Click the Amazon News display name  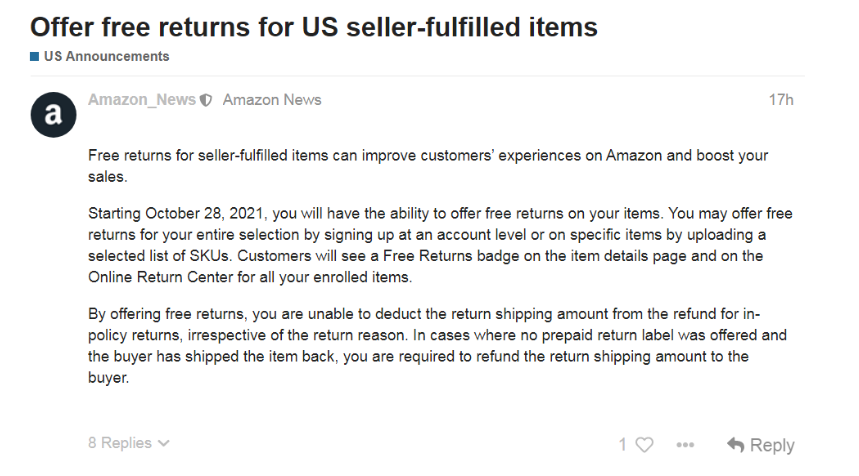pos(272,100)
